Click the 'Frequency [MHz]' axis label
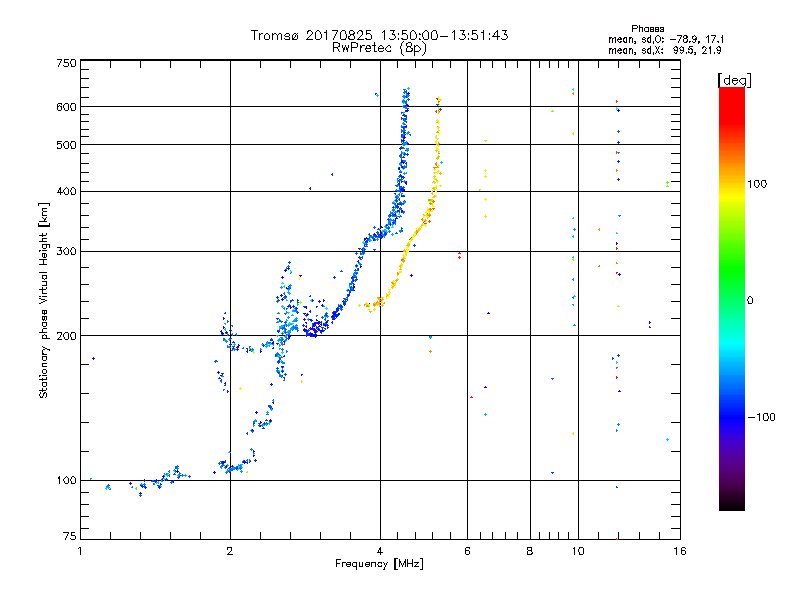This screenshot has width=800, height=600. tap(379, 564)
